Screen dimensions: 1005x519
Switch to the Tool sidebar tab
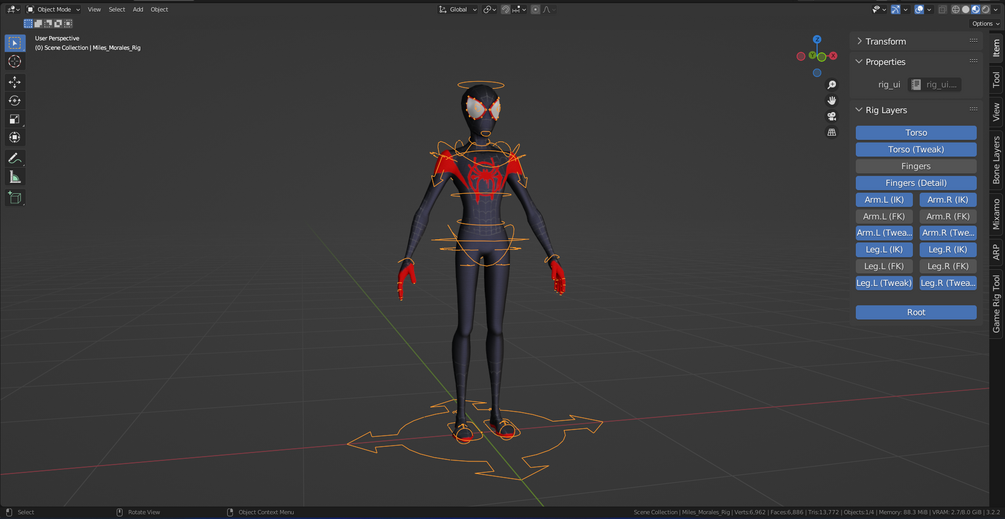pyautogui.click(x=996, y=79)
